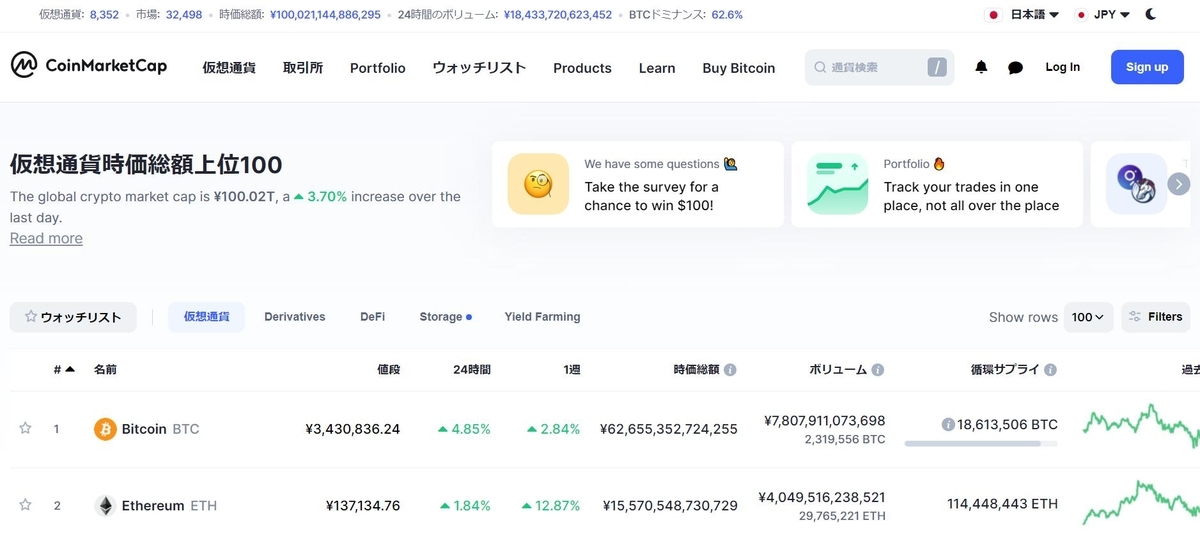The width and height of the screenshot is (1200, 534).
Task: Select the Storage tab
Action: pyautogui.click(x=446, y=317)
